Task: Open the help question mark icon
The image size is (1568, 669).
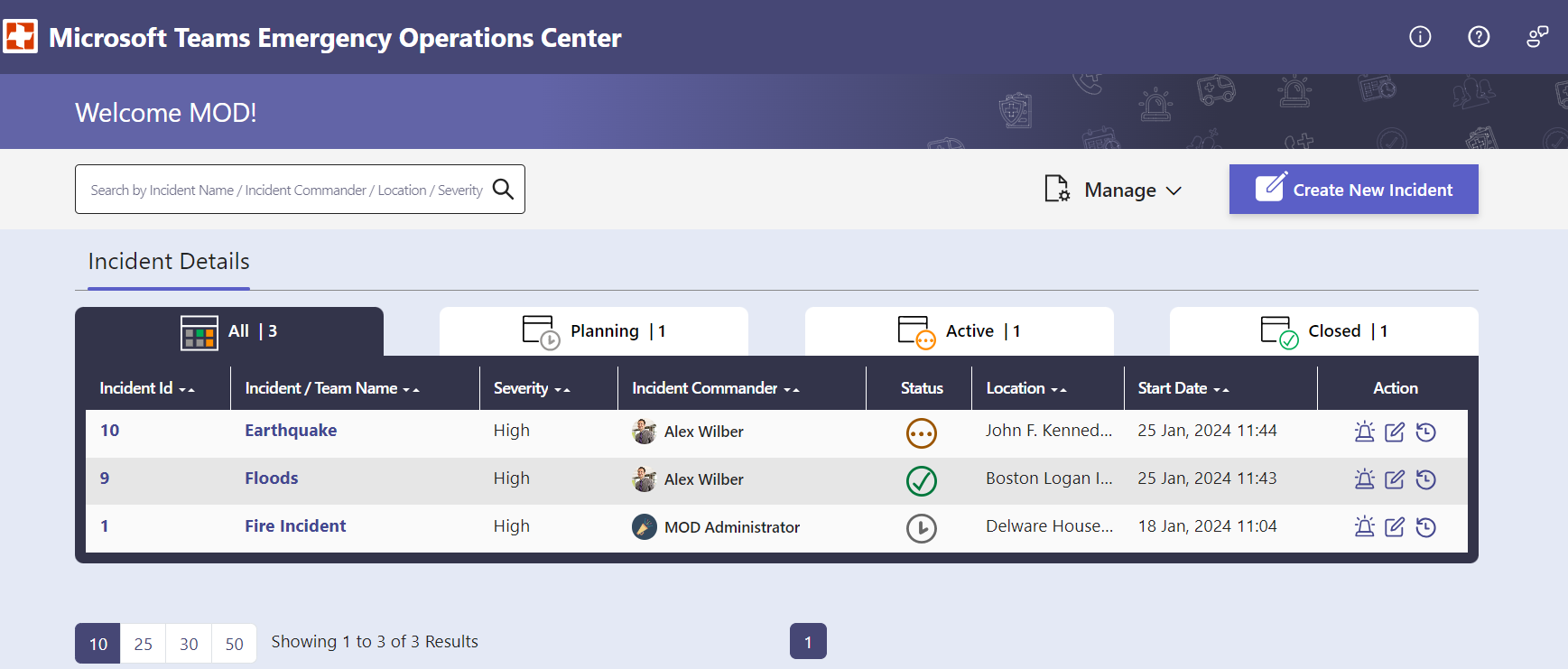Action: tap(1479, 37)
